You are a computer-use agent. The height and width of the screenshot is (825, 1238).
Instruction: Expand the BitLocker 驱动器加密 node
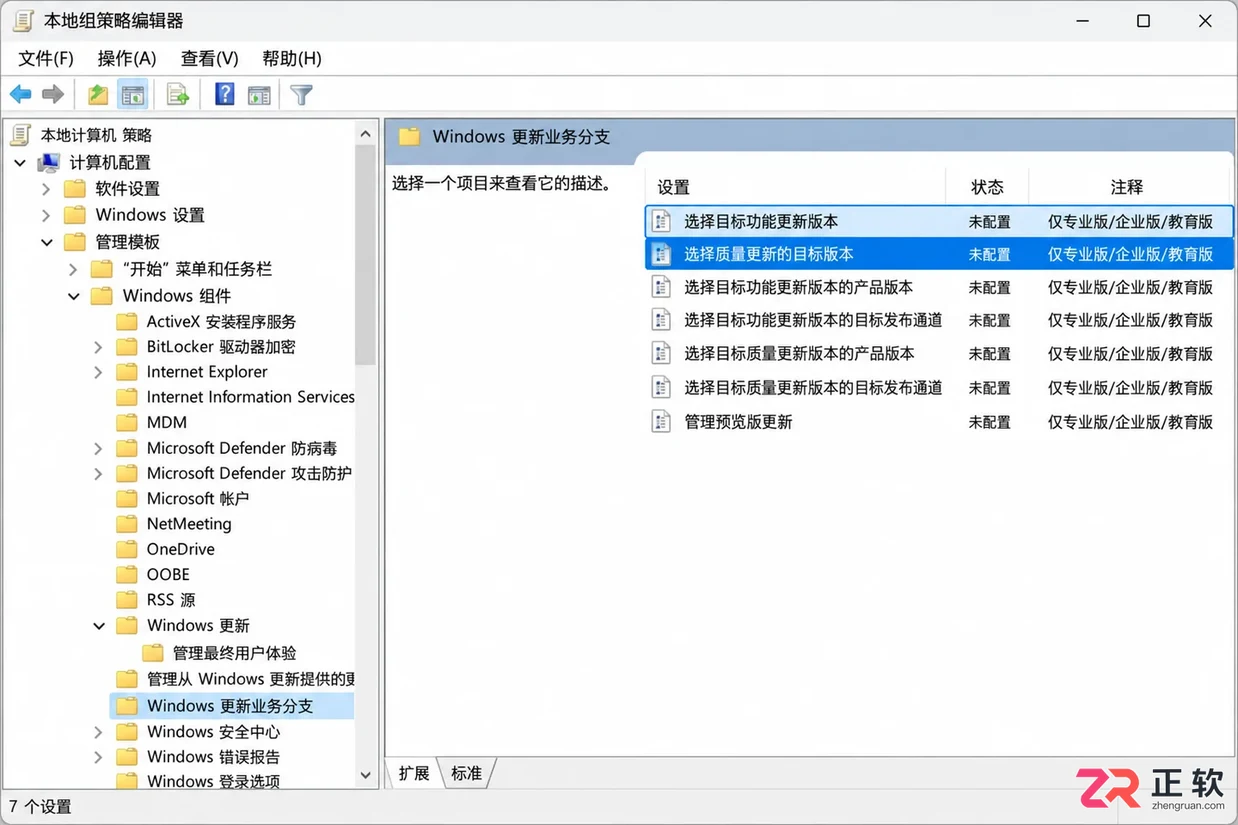click(98, 347)
